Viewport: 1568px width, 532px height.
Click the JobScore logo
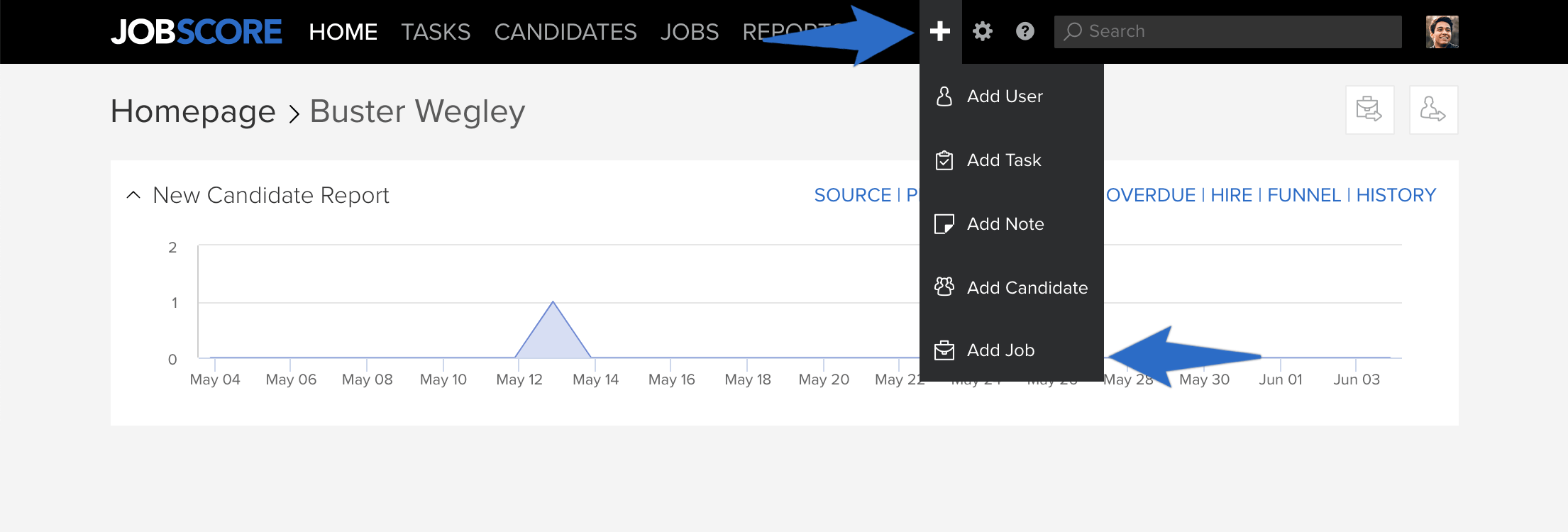point(197,32)
